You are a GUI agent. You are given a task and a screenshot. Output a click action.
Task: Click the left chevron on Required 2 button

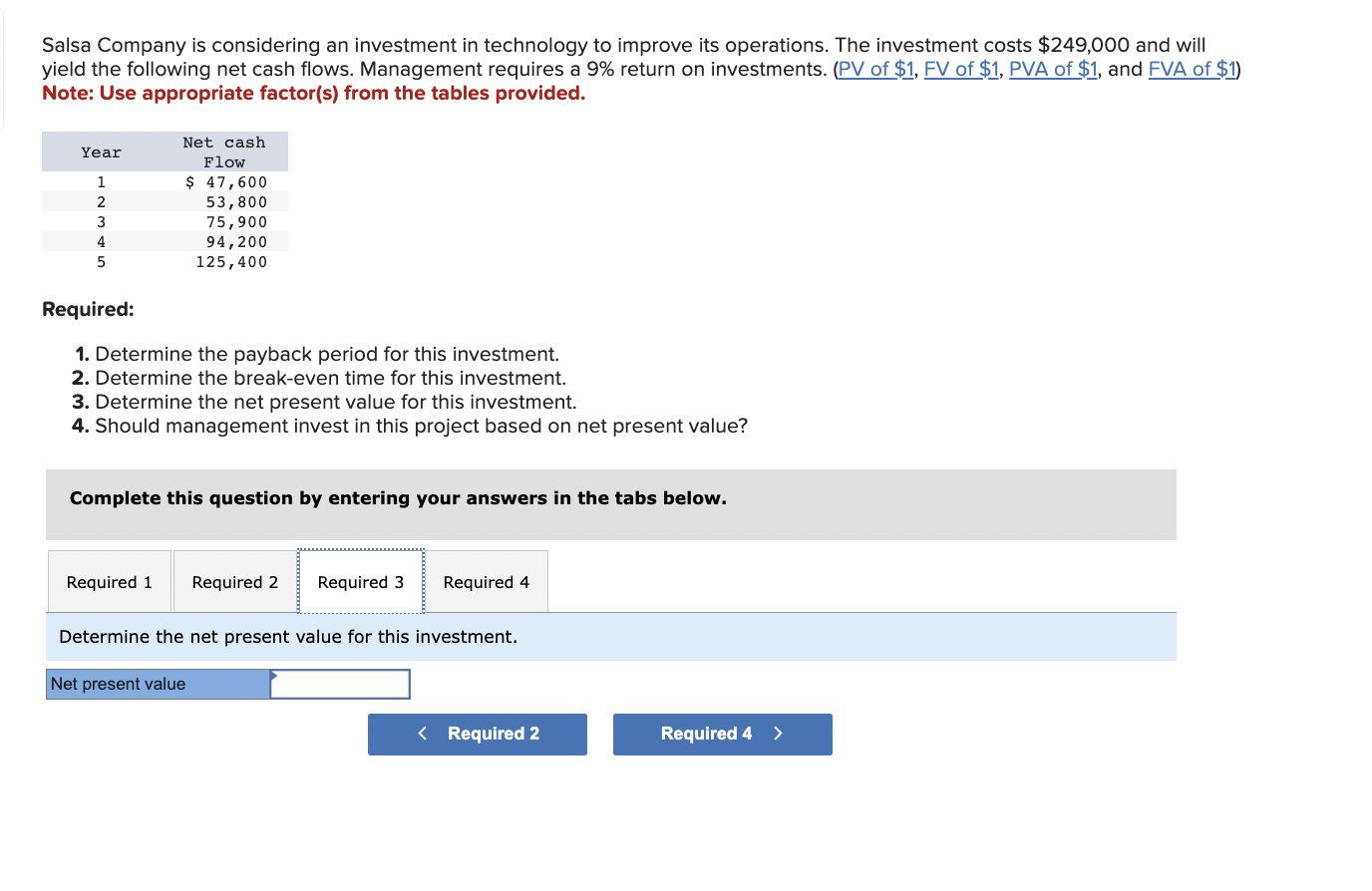(x=423, y=734)
